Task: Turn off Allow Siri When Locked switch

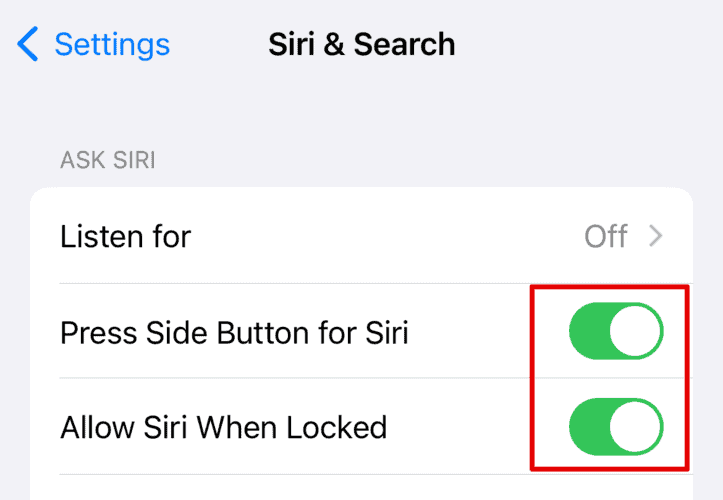Action: click(616, 428)
